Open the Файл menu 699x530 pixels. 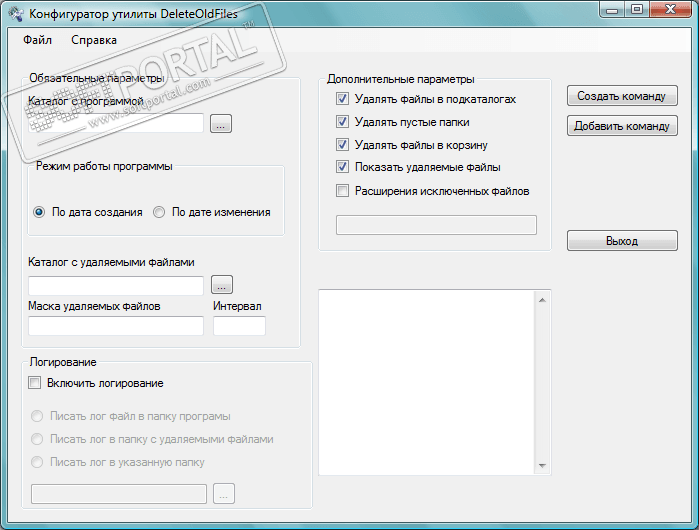37,40
